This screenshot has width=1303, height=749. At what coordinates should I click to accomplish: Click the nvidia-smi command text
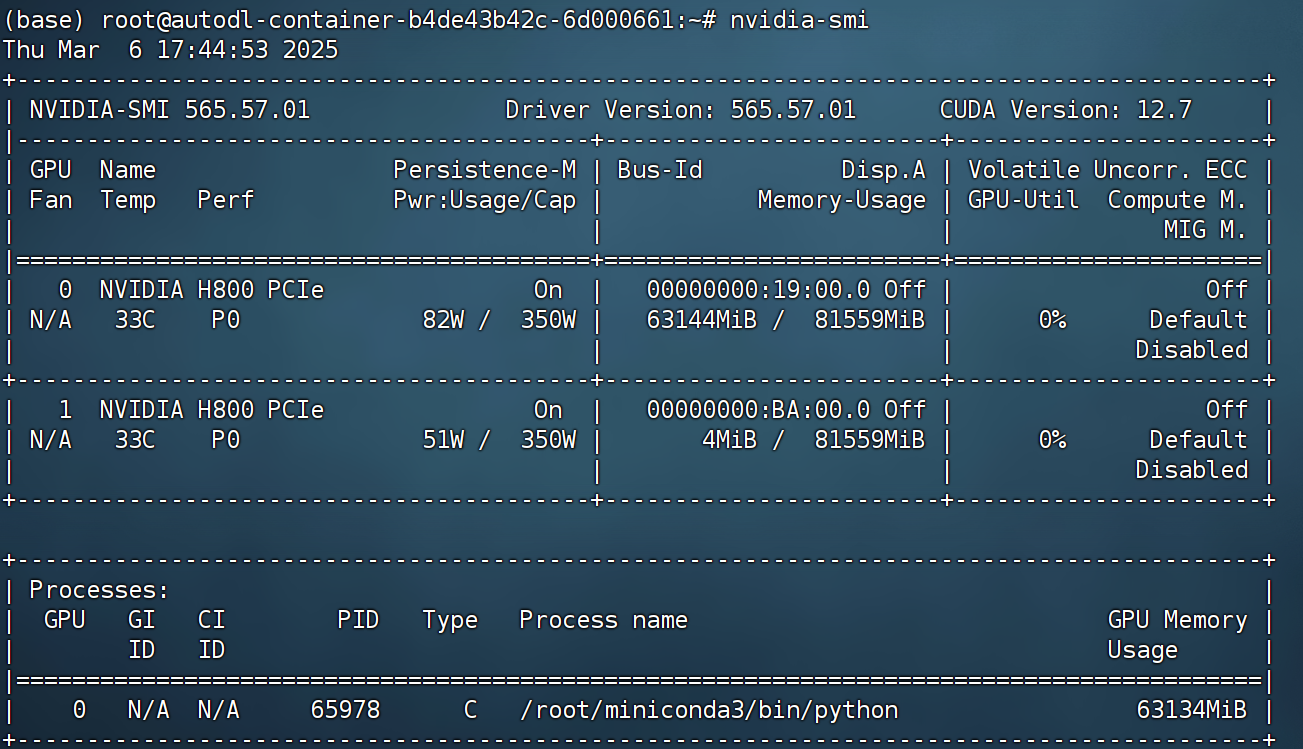tap(800, 20)
